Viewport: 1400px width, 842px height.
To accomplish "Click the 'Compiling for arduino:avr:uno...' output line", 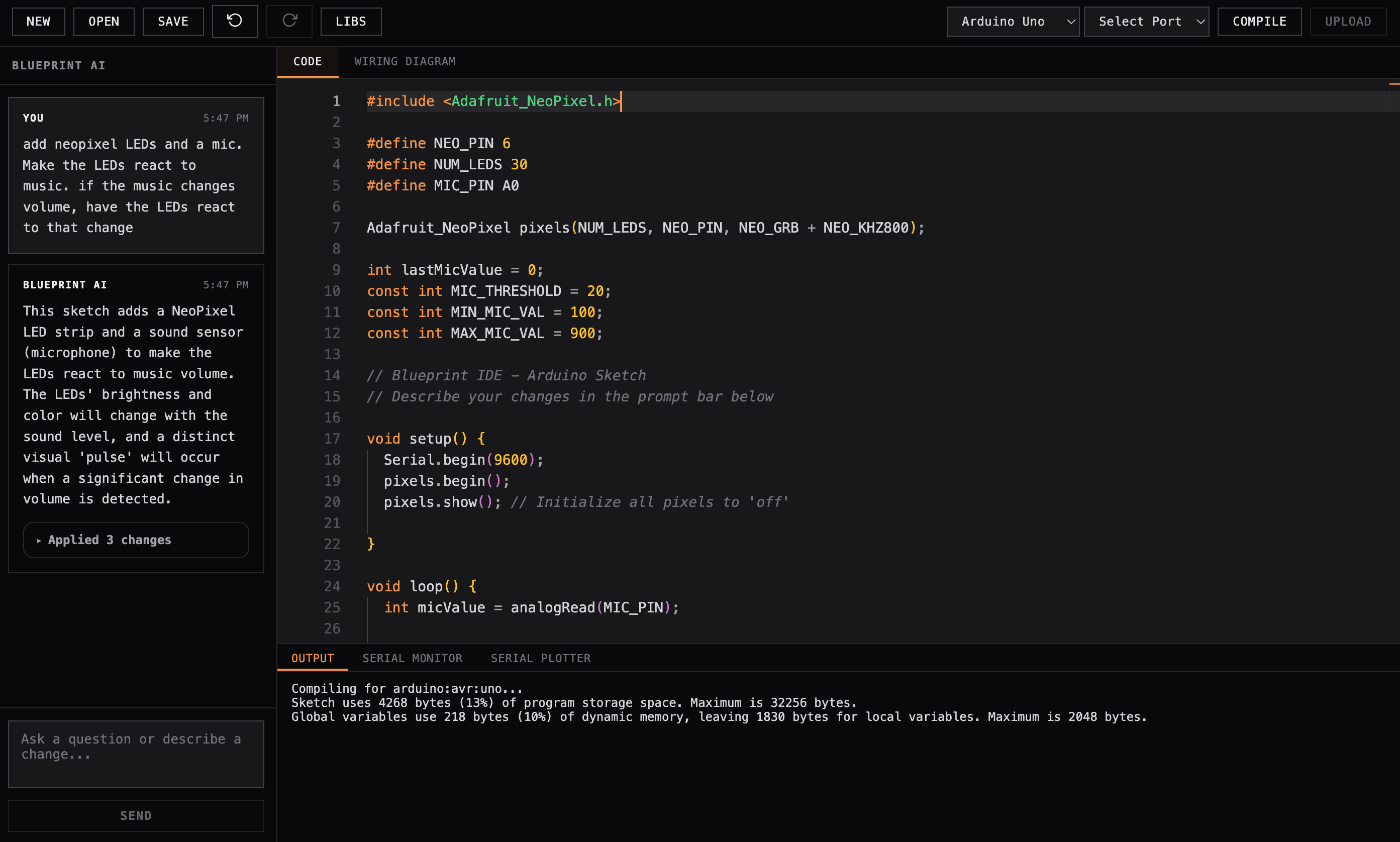I will 407,688.
